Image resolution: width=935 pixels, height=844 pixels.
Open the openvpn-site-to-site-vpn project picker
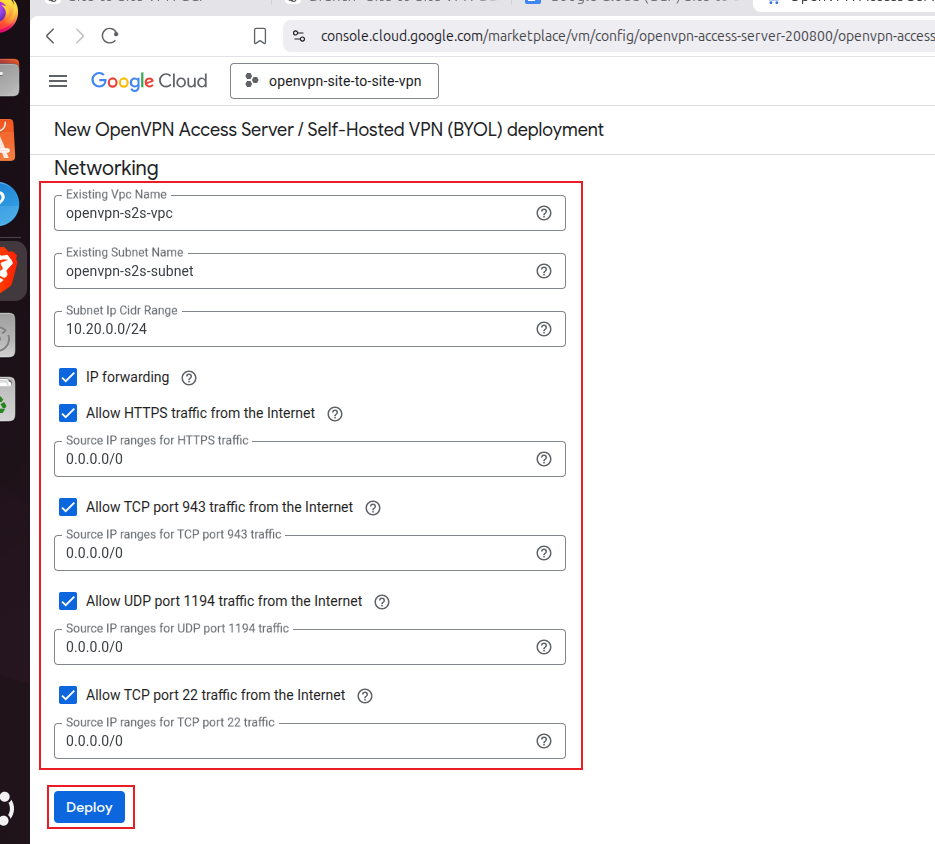(335, 81)
